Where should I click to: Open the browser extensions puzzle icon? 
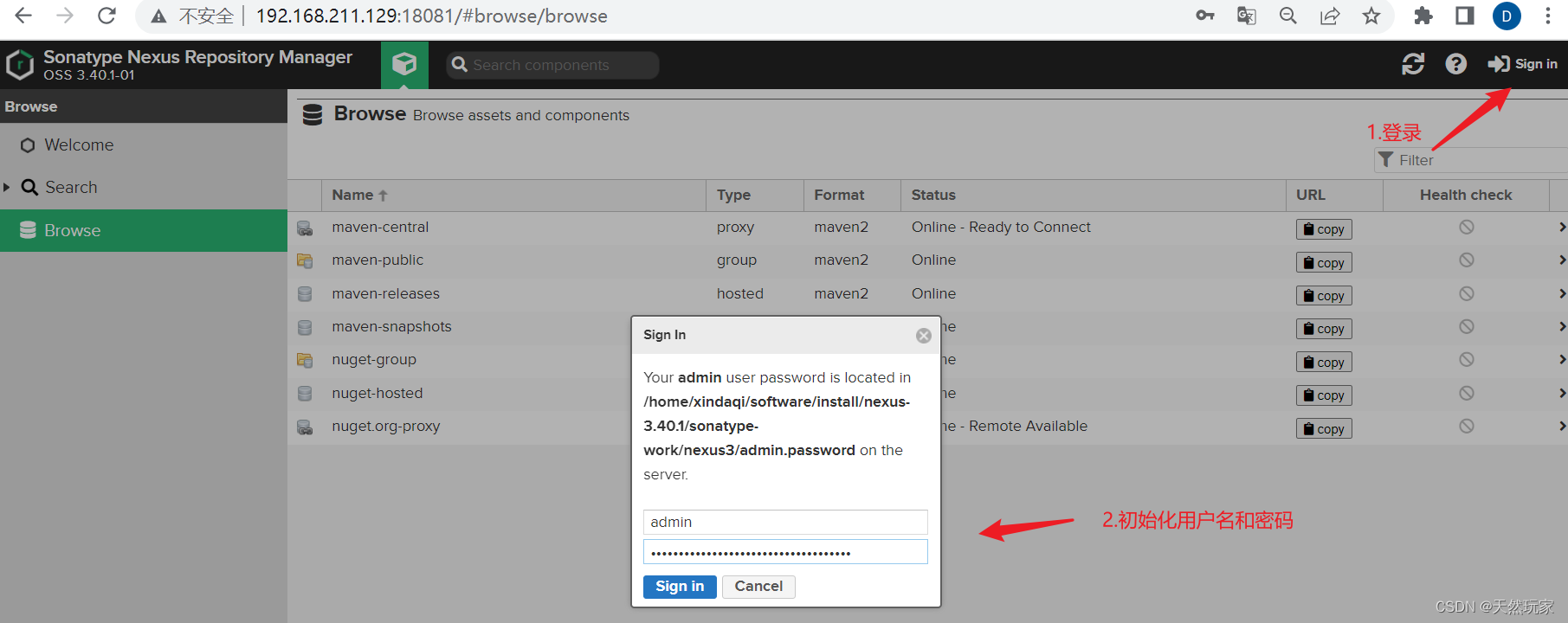(1423, 16)
